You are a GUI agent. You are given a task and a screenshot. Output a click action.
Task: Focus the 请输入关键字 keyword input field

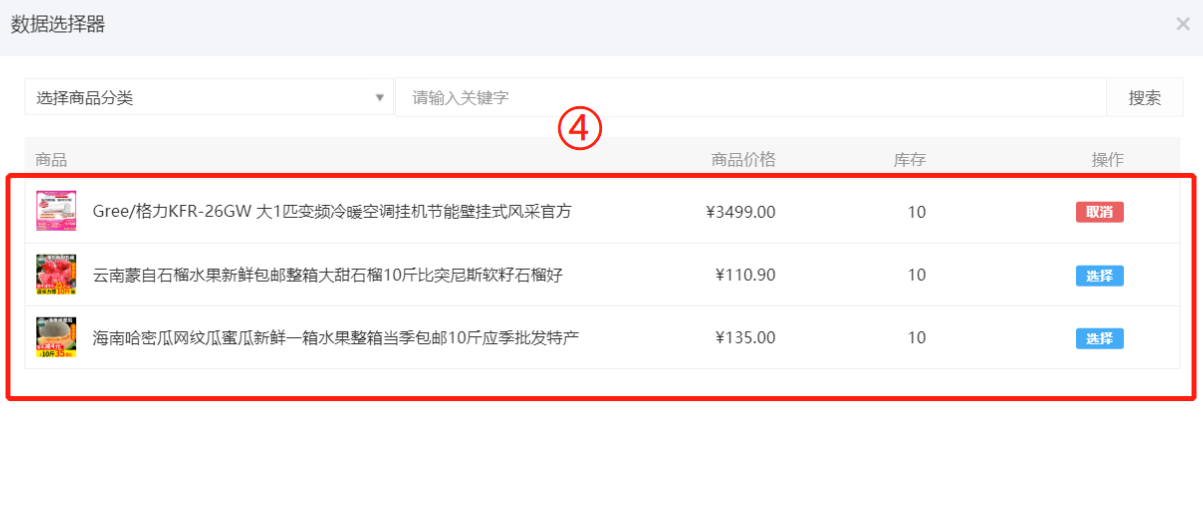[750, 97]
